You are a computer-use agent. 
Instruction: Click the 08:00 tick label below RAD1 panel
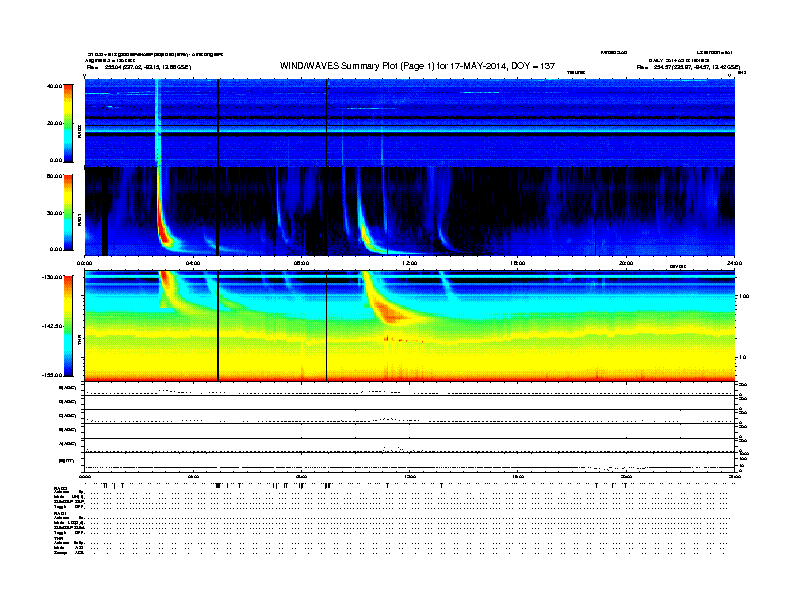[x=301, y=263]
